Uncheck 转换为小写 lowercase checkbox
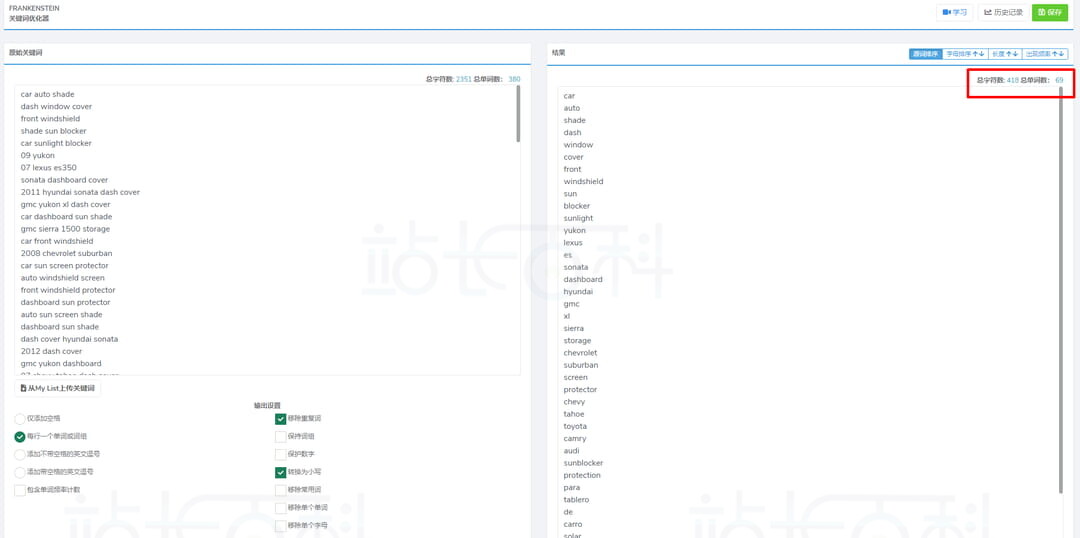Screen dimensions: 1080x538 coord(280,472)
